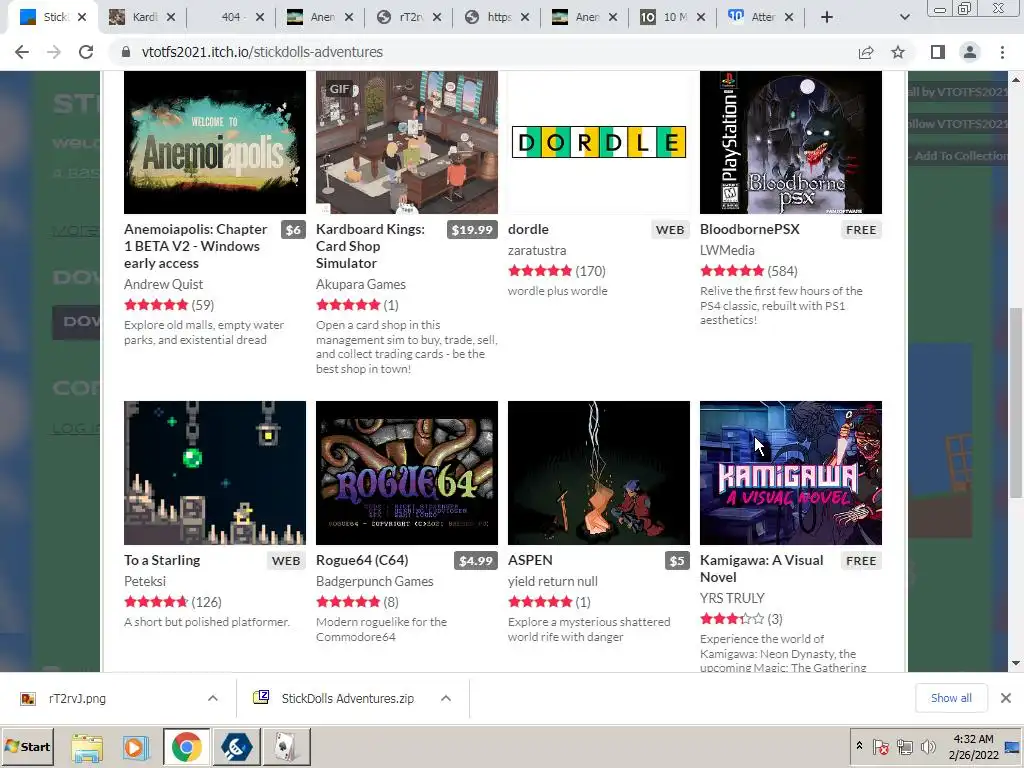
Task: Open the dordle title link
Action: pyautogui.click(x=528, y=229)
